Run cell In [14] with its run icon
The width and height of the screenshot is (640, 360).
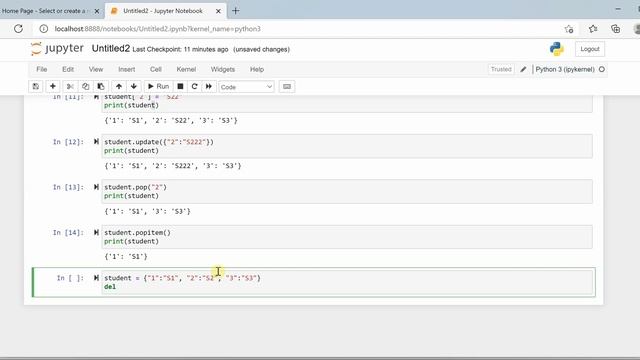pyautogui.click(x=96, y=232)
